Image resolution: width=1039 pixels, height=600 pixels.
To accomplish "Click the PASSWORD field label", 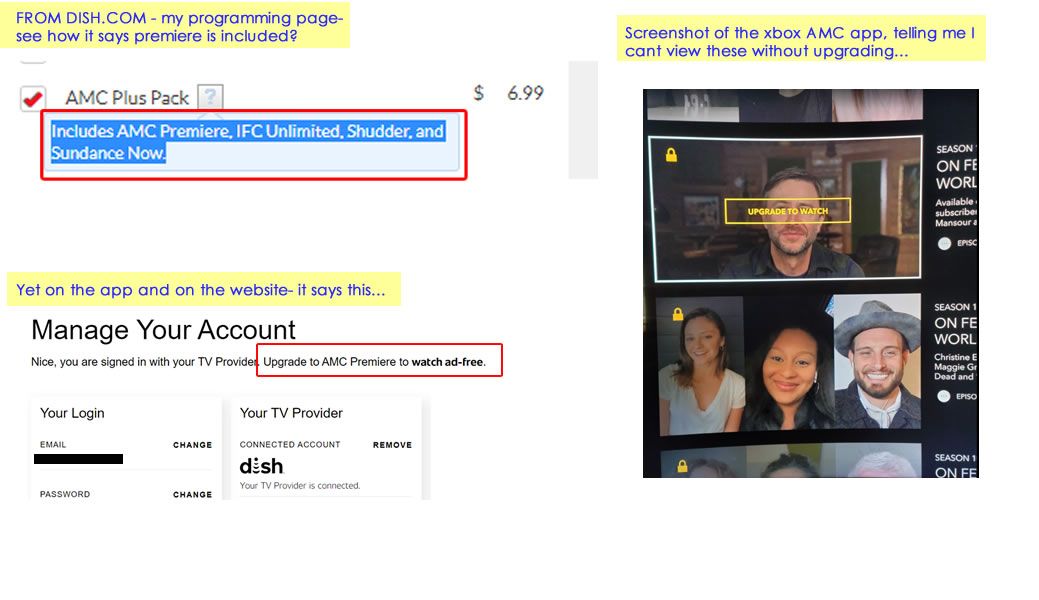I will click(x=65, y=494).
